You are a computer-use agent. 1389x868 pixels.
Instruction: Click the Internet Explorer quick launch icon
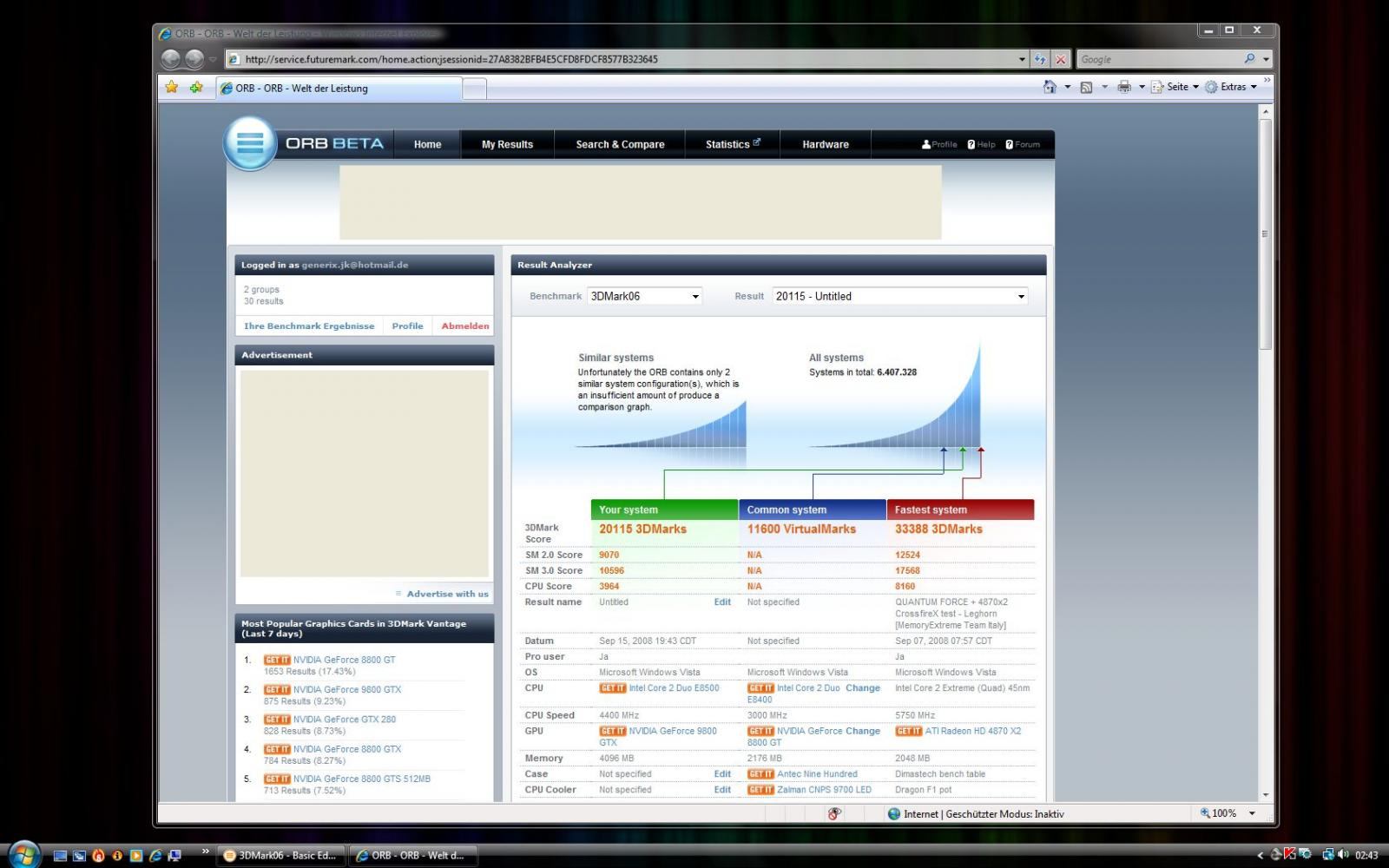click(x=155, y=855)
